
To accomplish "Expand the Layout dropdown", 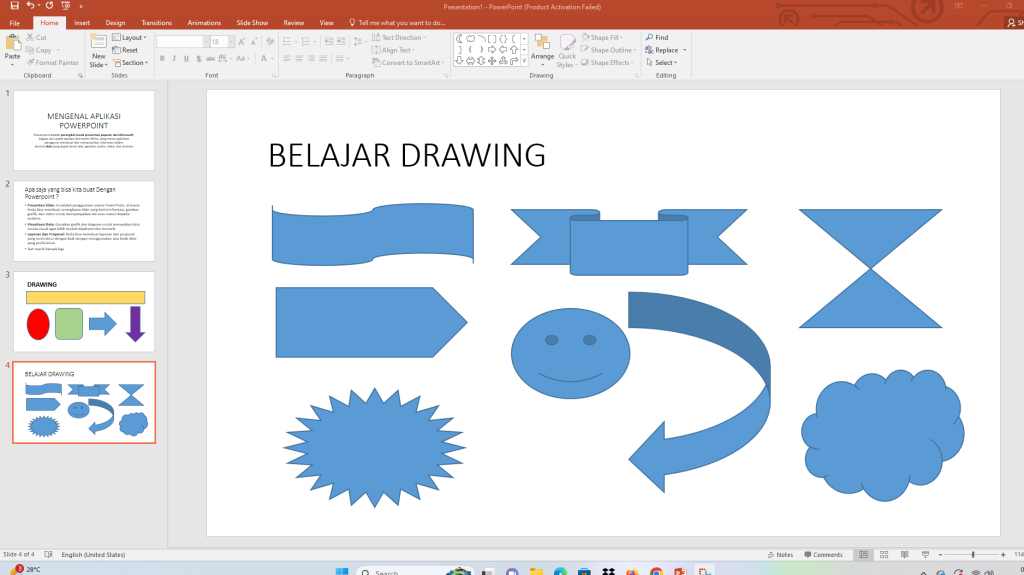I will click(131, 38).
